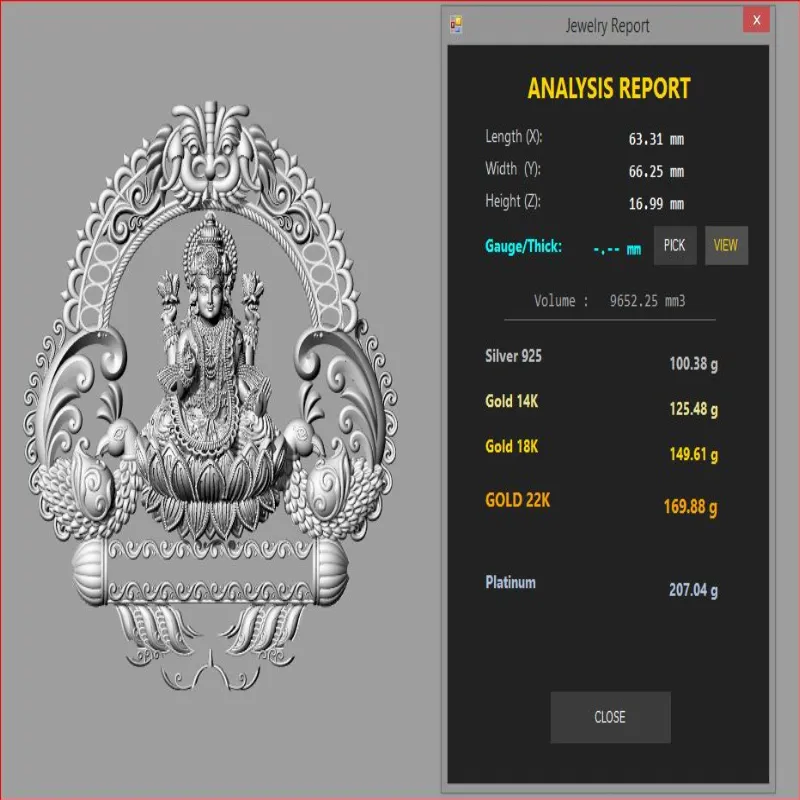Click the 149.61 g weight value
The image size is (800, 800).
(x=693, y=454)
